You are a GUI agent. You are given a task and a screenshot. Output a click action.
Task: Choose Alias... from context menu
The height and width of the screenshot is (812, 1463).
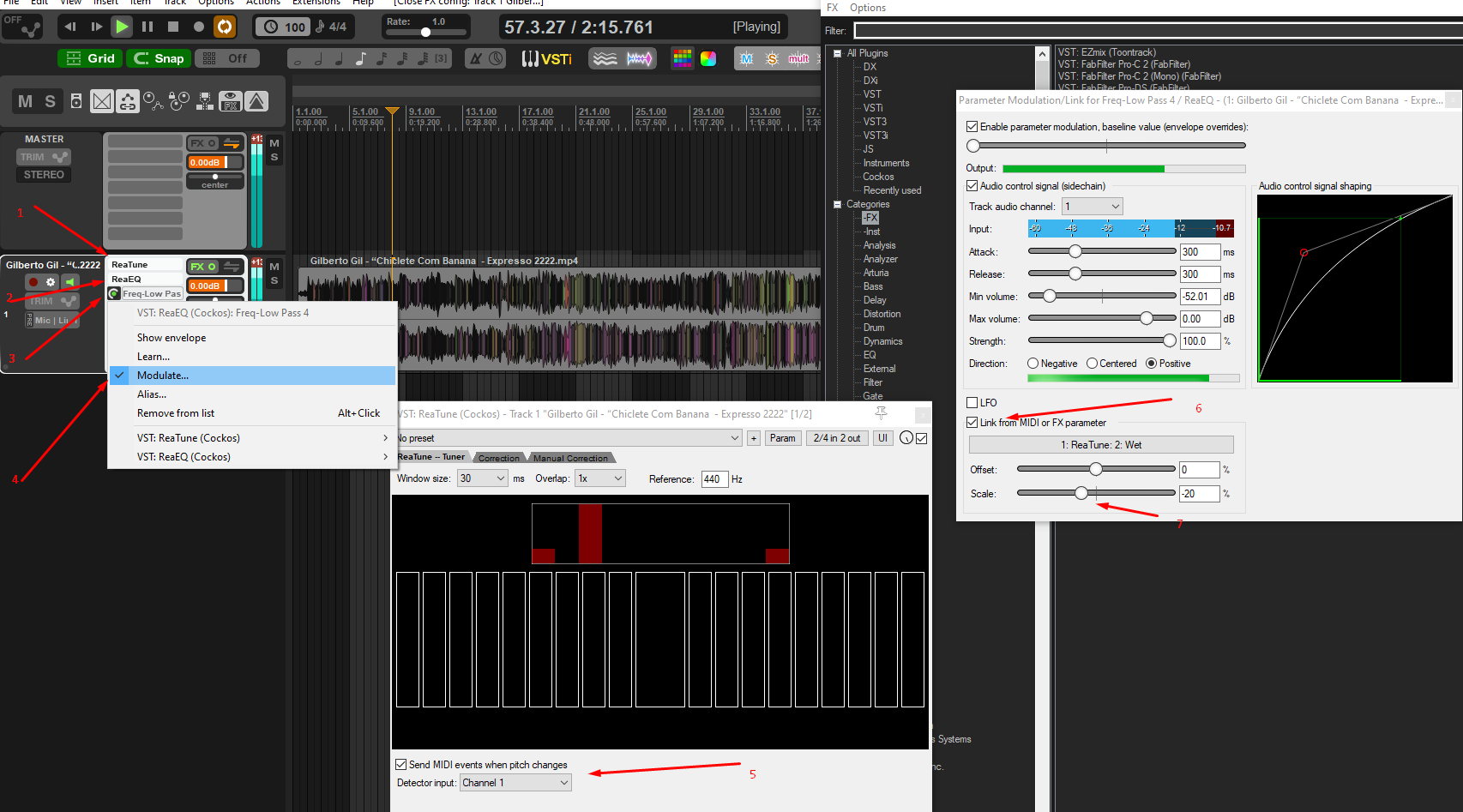click(252, 394)
